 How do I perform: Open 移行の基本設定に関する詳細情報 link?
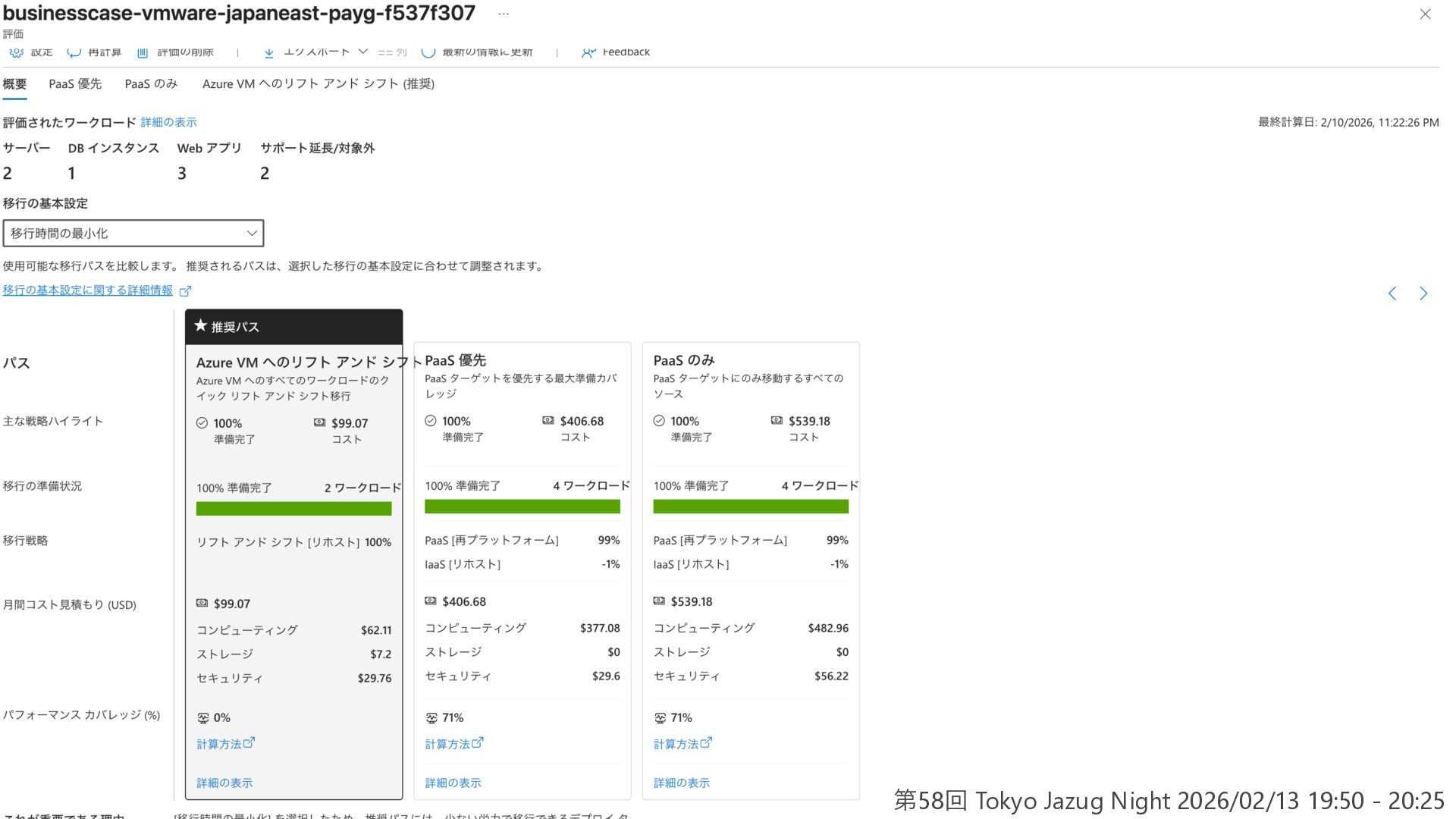pyautogui.click(x=88, y=290)
